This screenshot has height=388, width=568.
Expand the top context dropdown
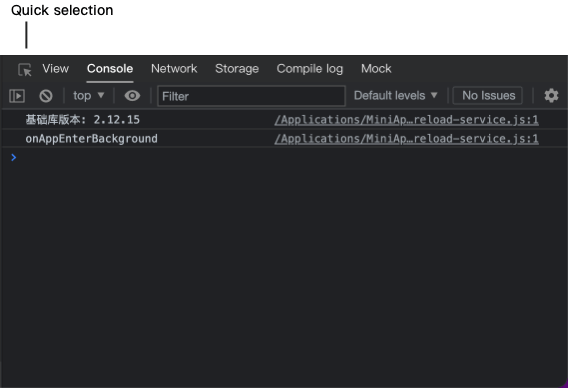[x=88, y=96]
